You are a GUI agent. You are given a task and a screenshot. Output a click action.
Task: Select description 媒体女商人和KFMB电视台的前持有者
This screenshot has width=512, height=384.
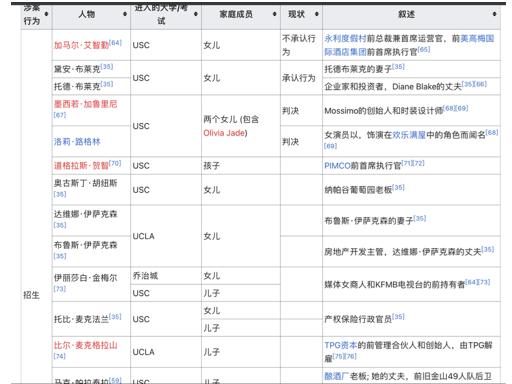395,284
